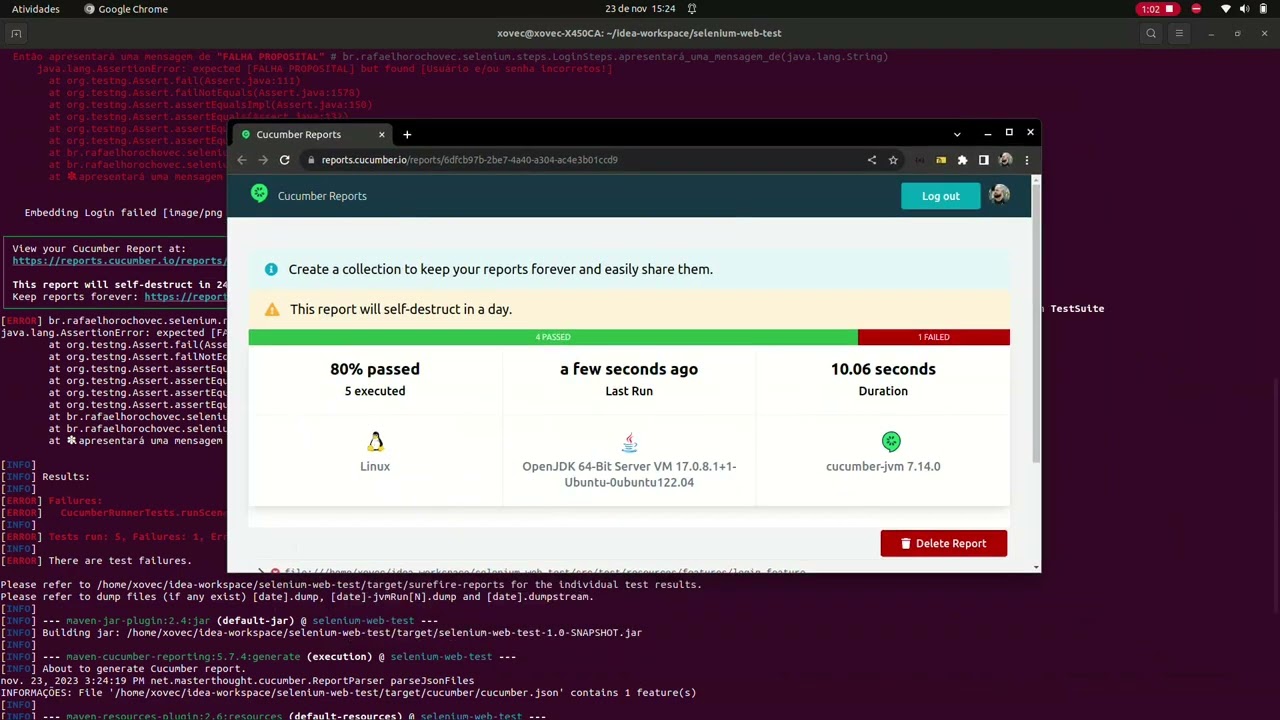Click '5 executed' text
1280x720 pixels.
(x=375, y=391)
